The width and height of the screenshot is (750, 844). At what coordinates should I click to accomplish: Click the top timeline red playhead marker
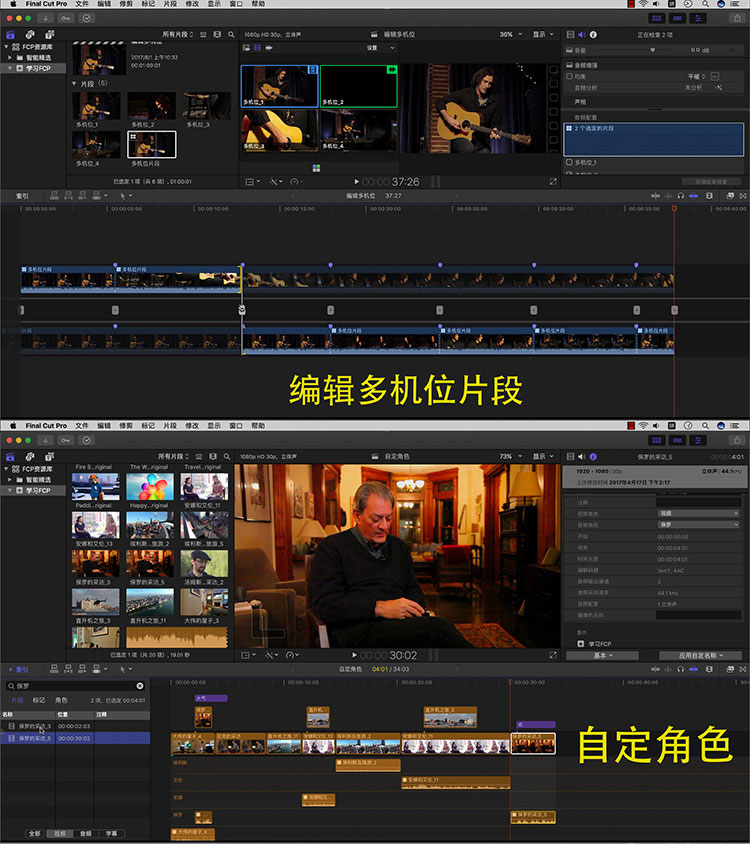pyautogui.click(x=674, y=208)
